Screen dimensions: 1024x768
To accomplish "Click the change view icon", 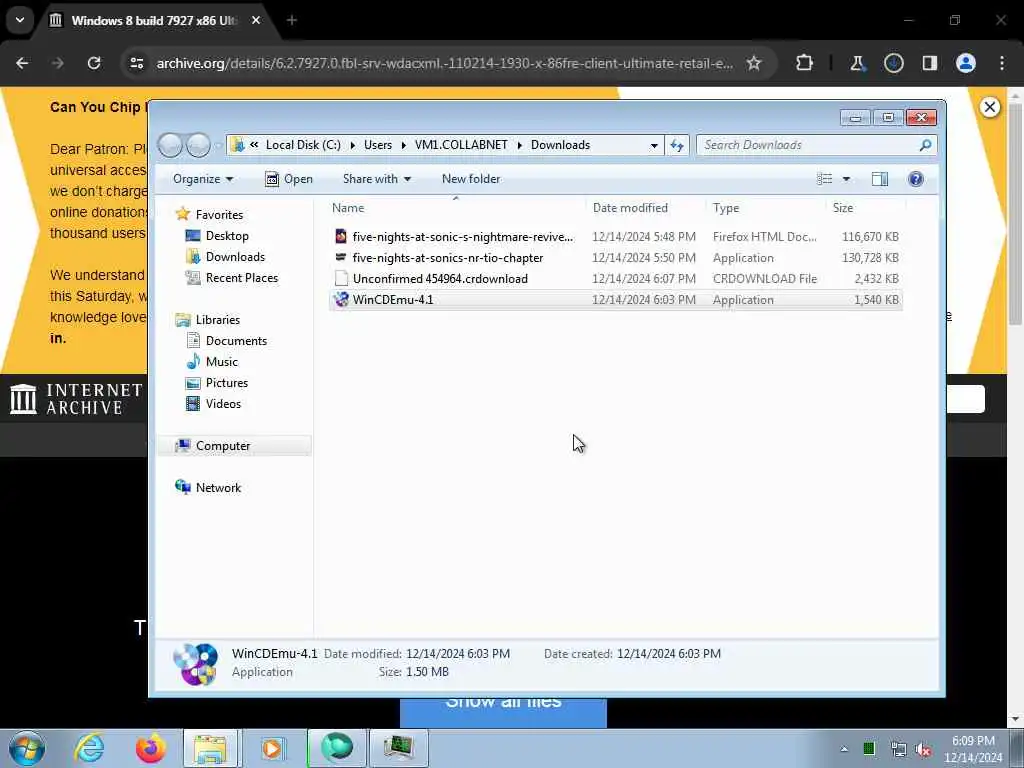I will (x=825, y=179).
